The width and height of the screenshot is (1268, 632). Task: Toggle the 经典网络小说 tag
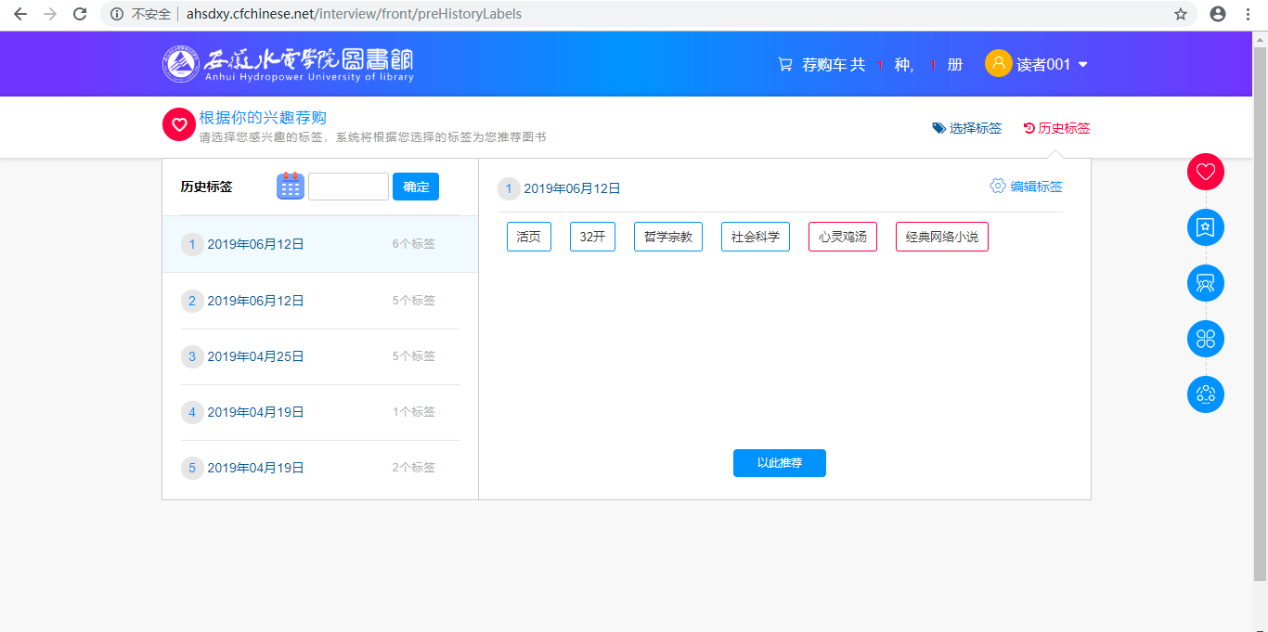[941, 237]
